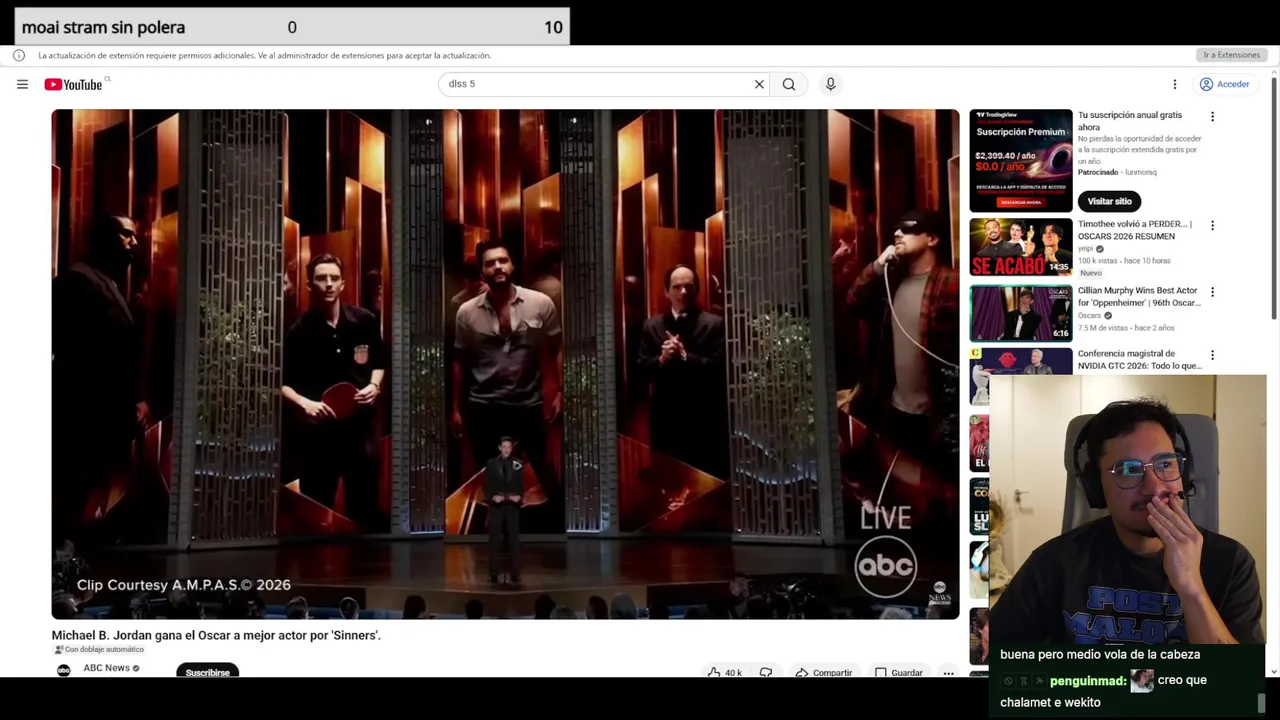Go to YouTube home via logo
Screen dimensions: 1280x720
73,84
